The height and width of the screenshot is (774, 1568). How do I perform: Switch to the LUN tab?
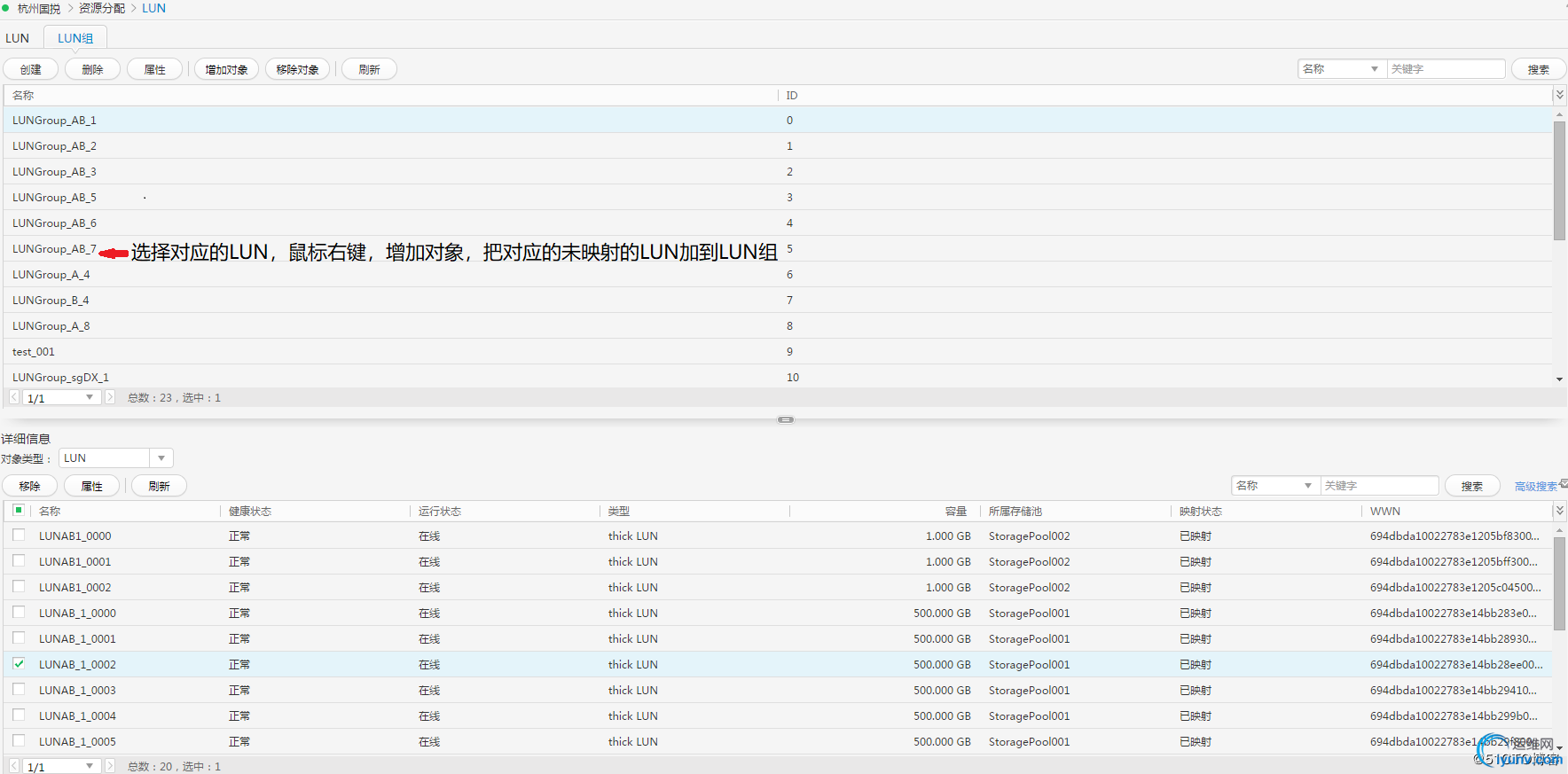[x=18, y=38]
